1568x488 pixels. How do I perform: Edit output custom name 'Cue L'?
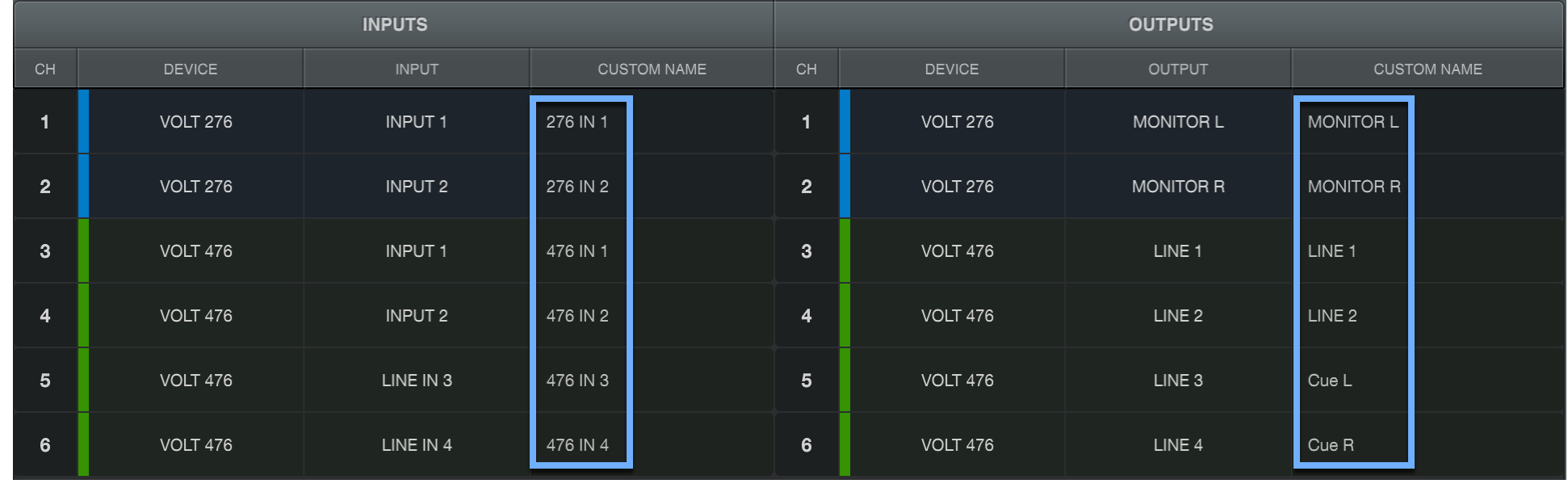click(1428, 381)
